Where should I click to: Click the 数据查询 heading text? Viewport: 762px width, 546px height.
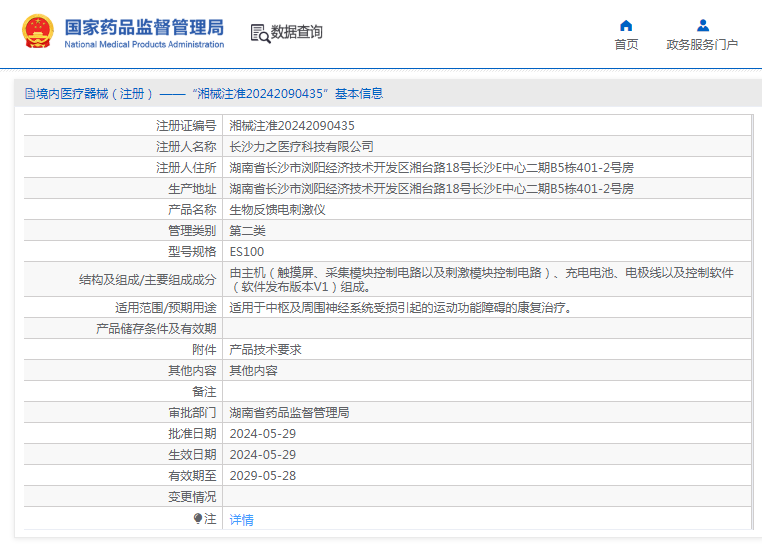tap(296, 32)
